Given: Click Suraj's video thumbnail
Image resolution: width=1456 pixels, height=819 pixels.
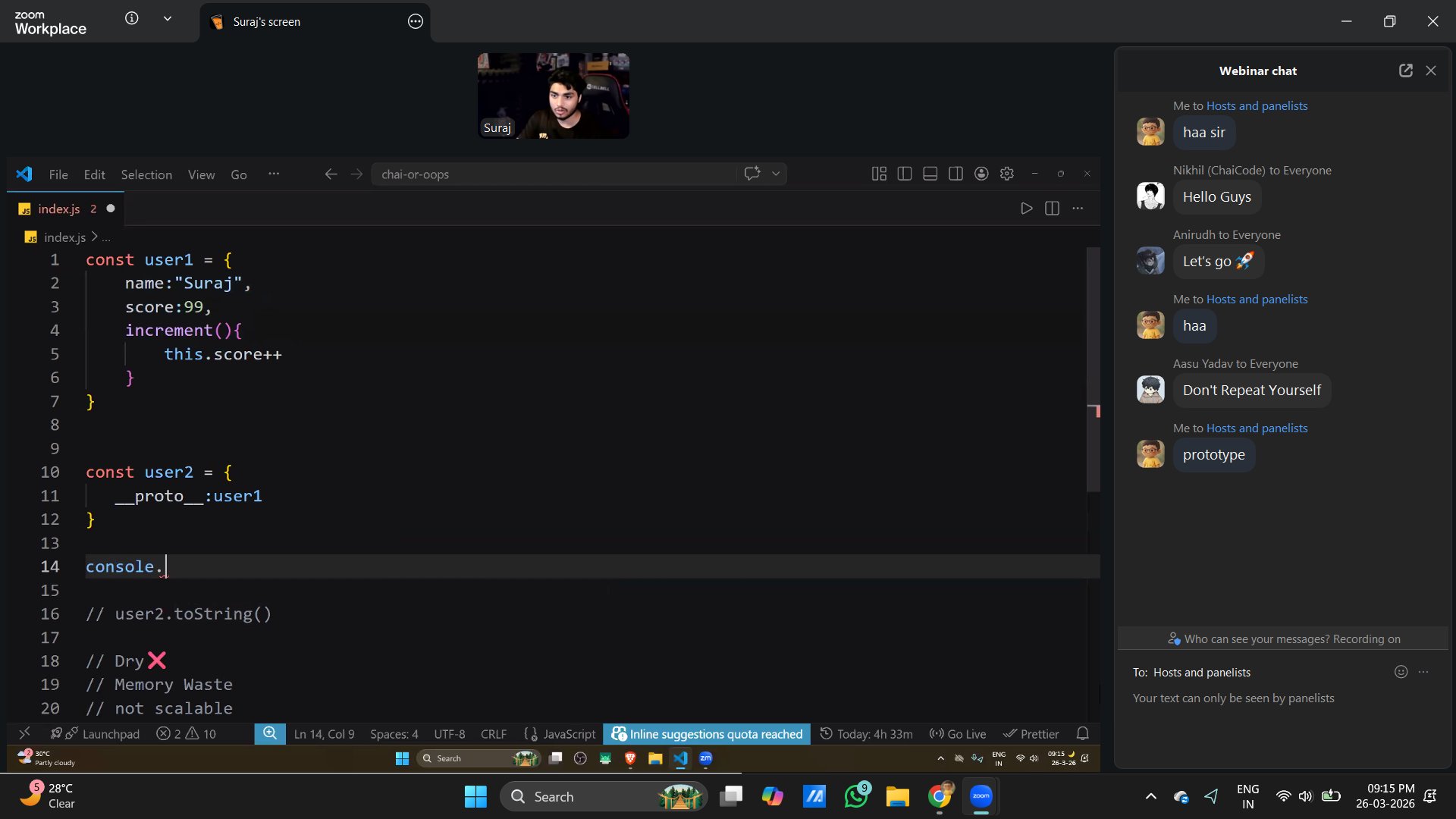Looking at the screenshot, I should [553, 96].
